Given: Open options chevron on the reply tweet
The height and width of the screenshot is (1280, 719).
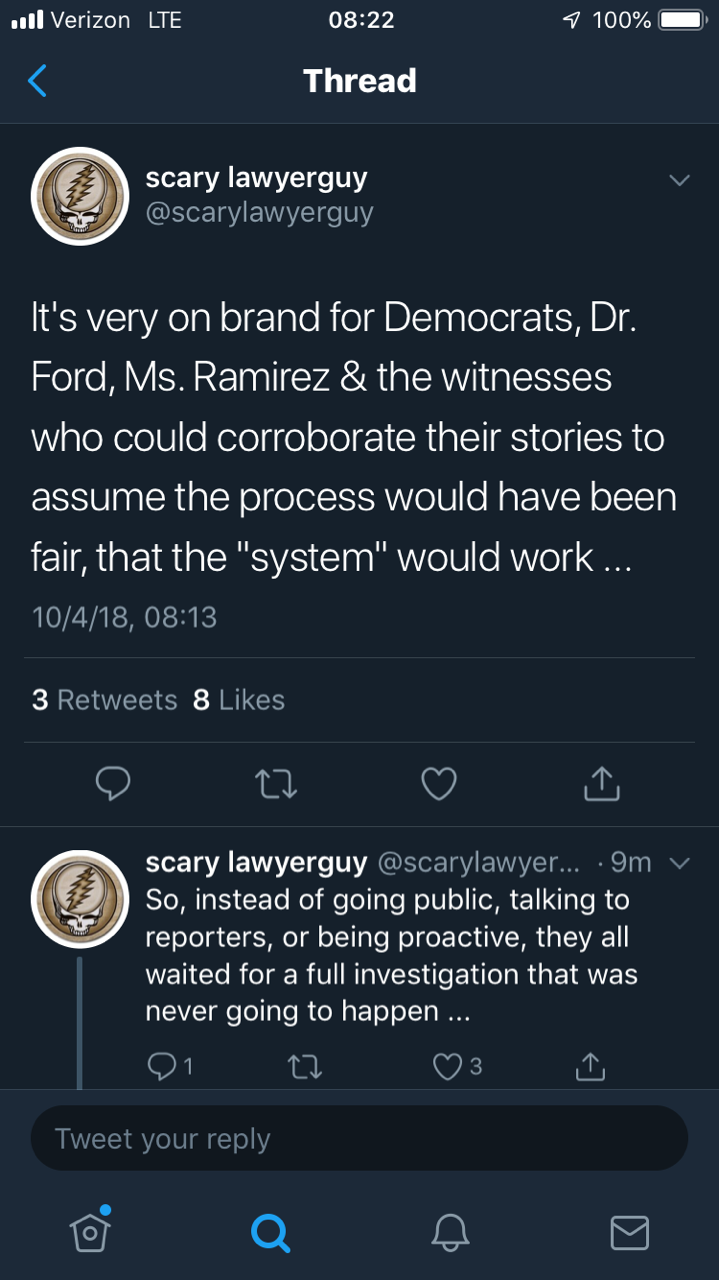Looking at the screenshot, I should click(x=679, y=862).
